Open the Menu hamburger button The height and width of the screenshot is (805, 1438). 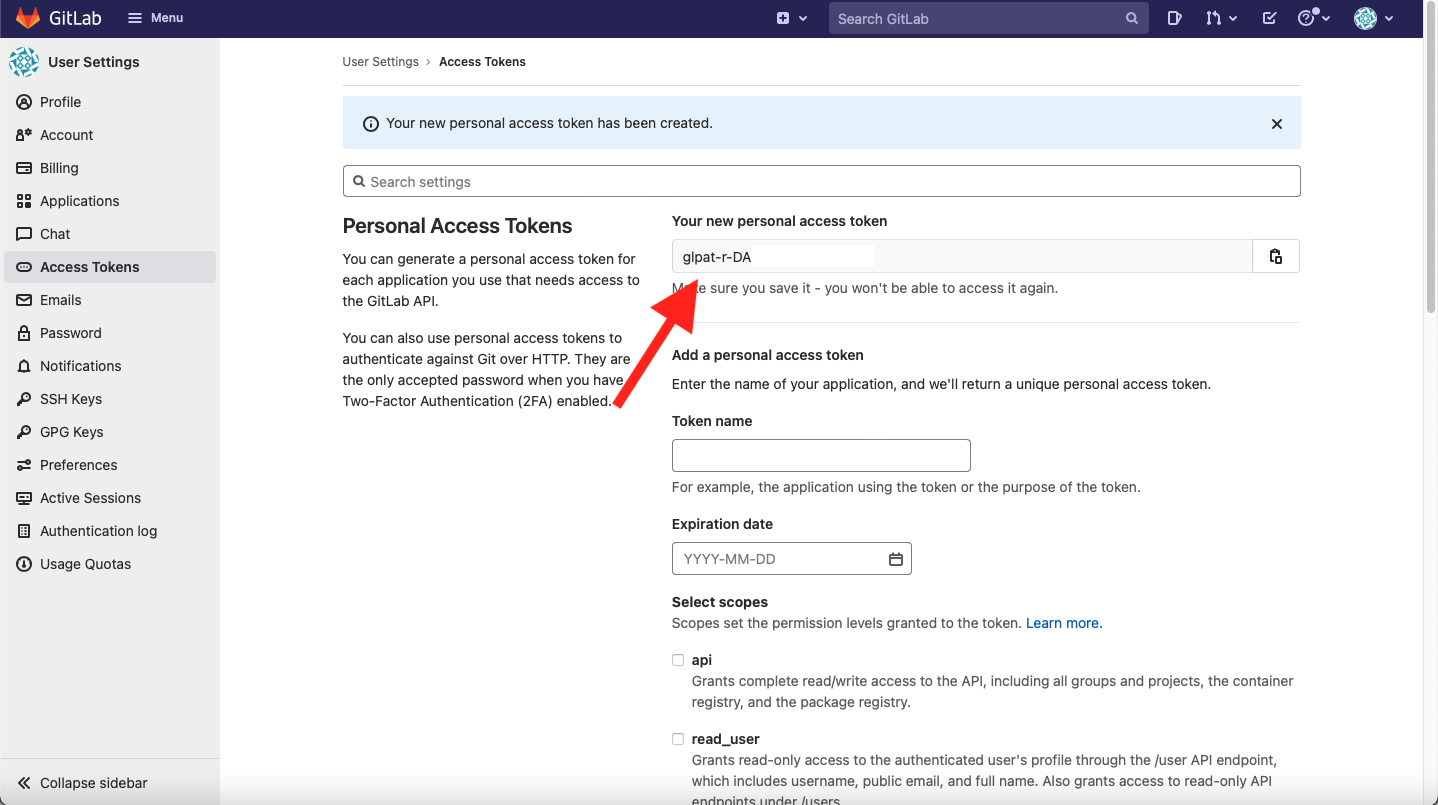155,18
